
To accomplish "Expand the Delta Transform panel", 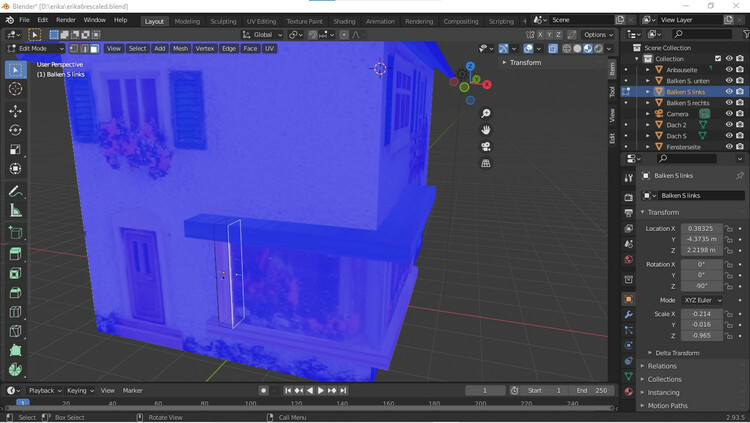I will tap(678, 353).
